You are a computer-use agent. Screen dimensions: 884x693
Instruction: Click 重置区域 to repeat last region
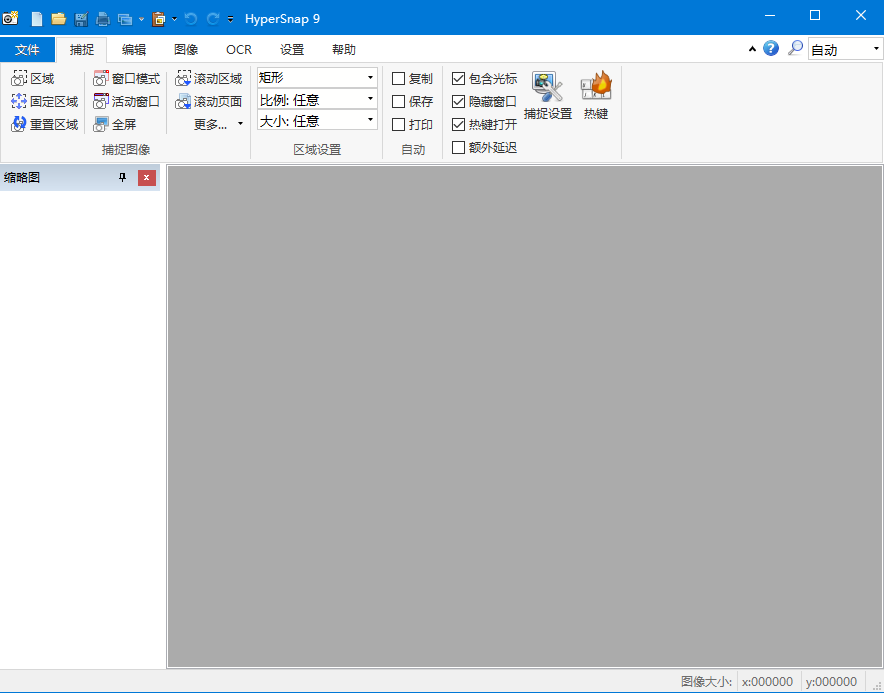coord(45,124)
